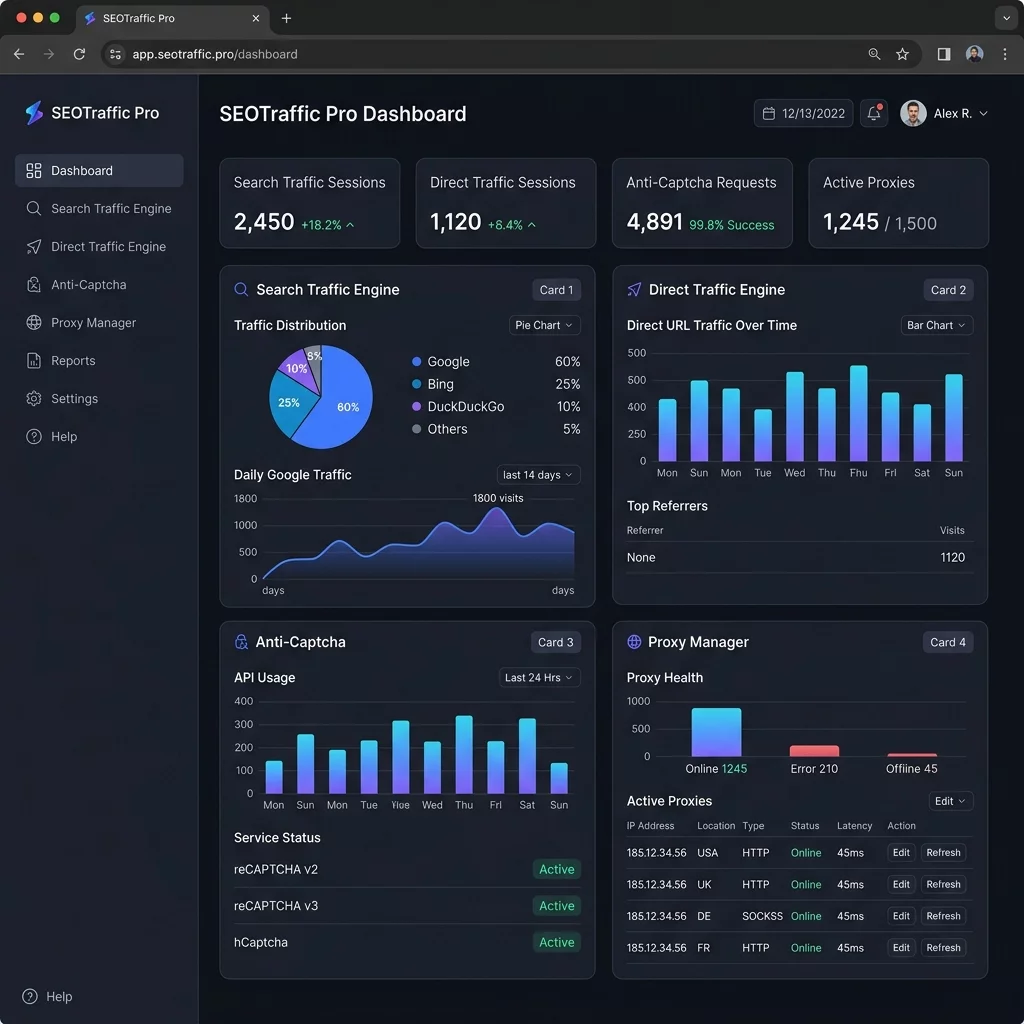Click the None referrer row

pos(799,558)
